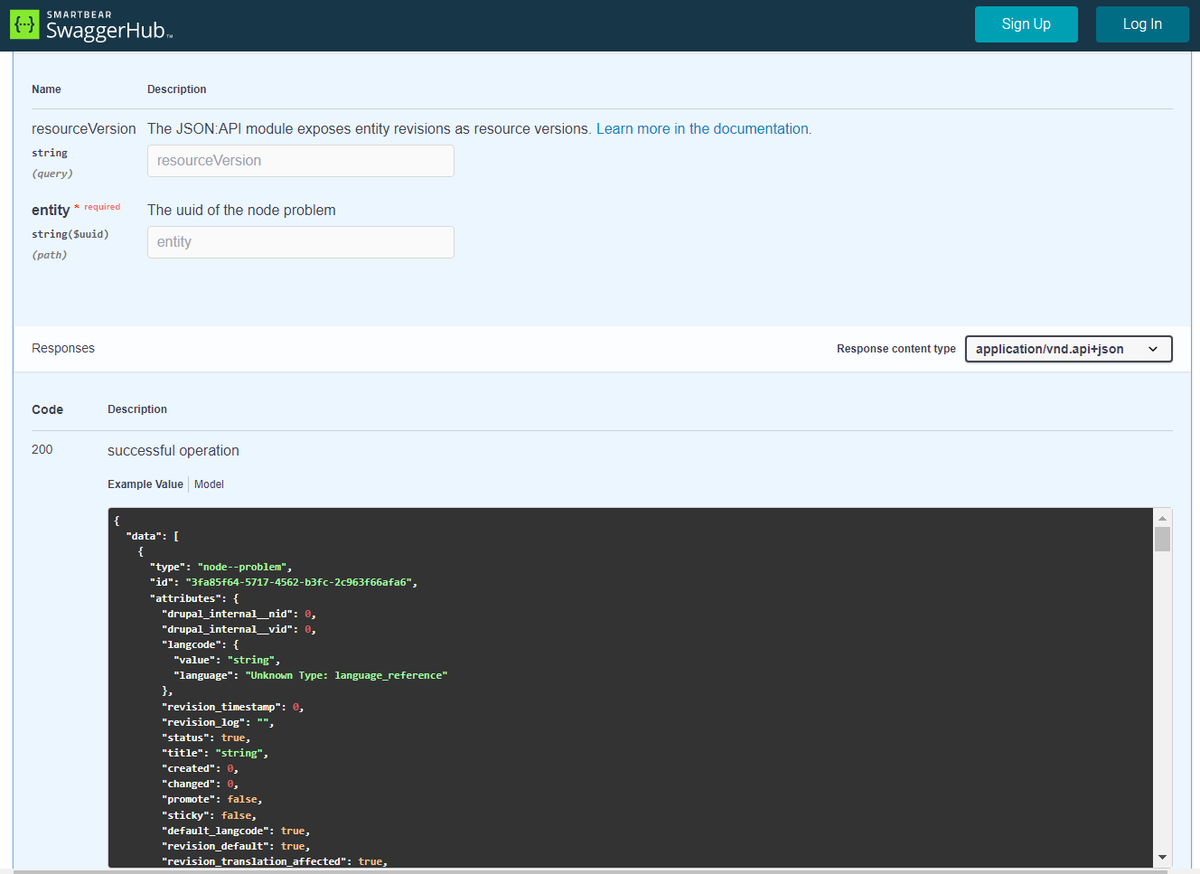The height and width of the screenshot is (874, 1200).
Task: Click the 'Unknown Type: language_reference' value
Action: [346, 675]
